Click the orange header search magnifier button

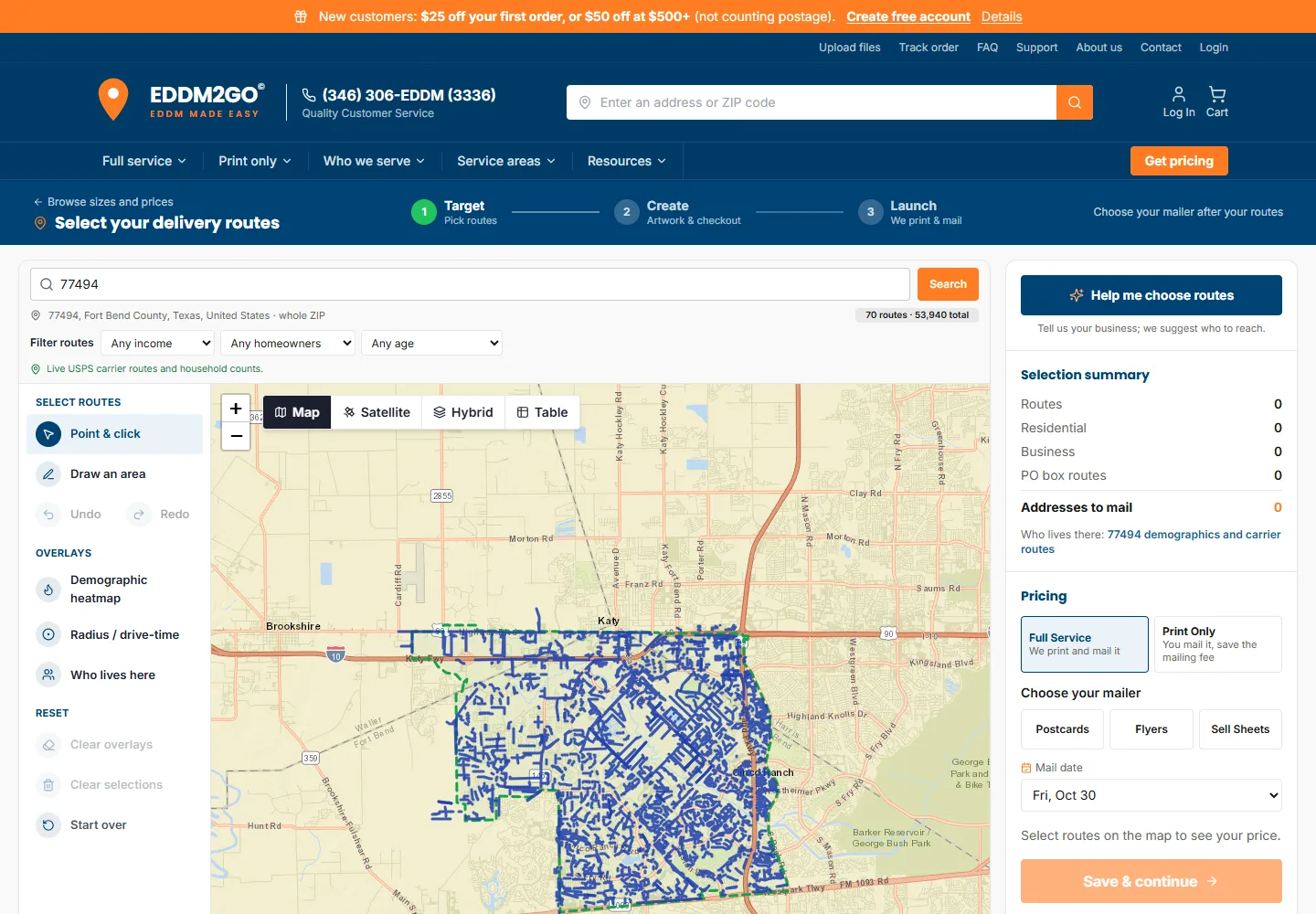click(x=1075, y=102)
